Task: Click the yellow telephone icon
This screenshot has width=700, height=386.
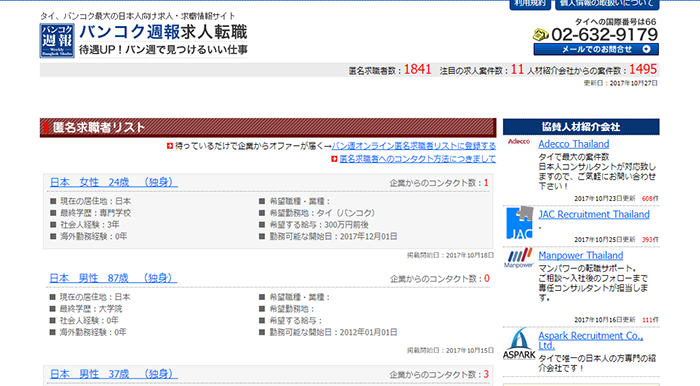Action: pos(541,34)
